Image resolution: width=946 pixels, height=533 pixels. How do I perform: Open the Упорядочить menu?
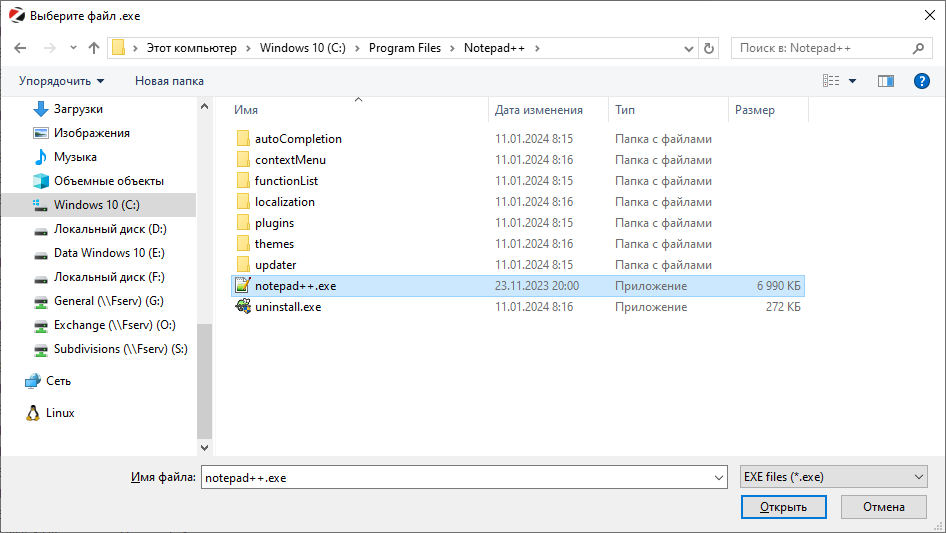pyautogui.click(x=61, y=81)
